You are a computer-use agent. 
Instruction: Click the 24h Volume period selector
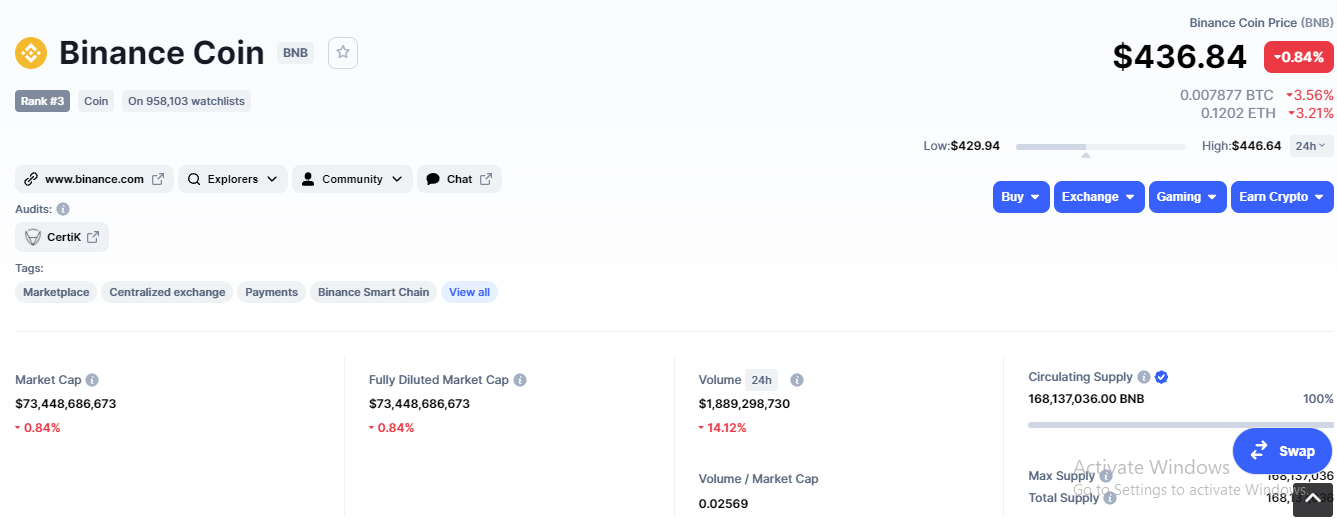pyautogui.click(x=761, y=380)
